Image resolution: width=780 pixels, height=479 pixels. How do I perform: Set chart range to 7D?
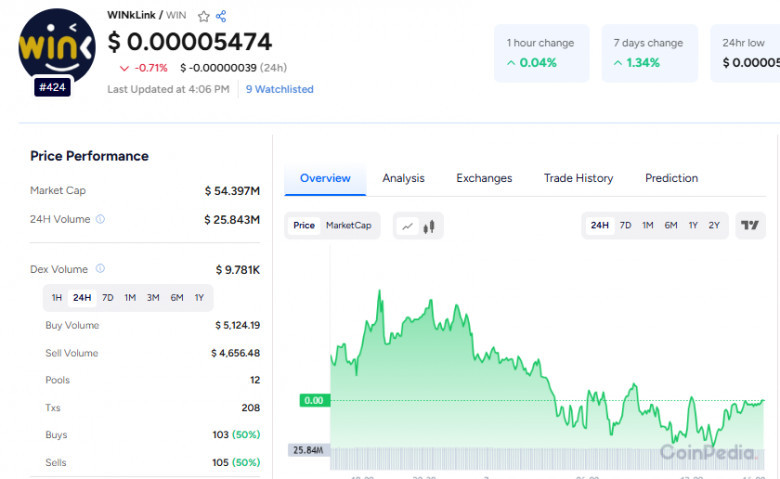pos(625,225)
